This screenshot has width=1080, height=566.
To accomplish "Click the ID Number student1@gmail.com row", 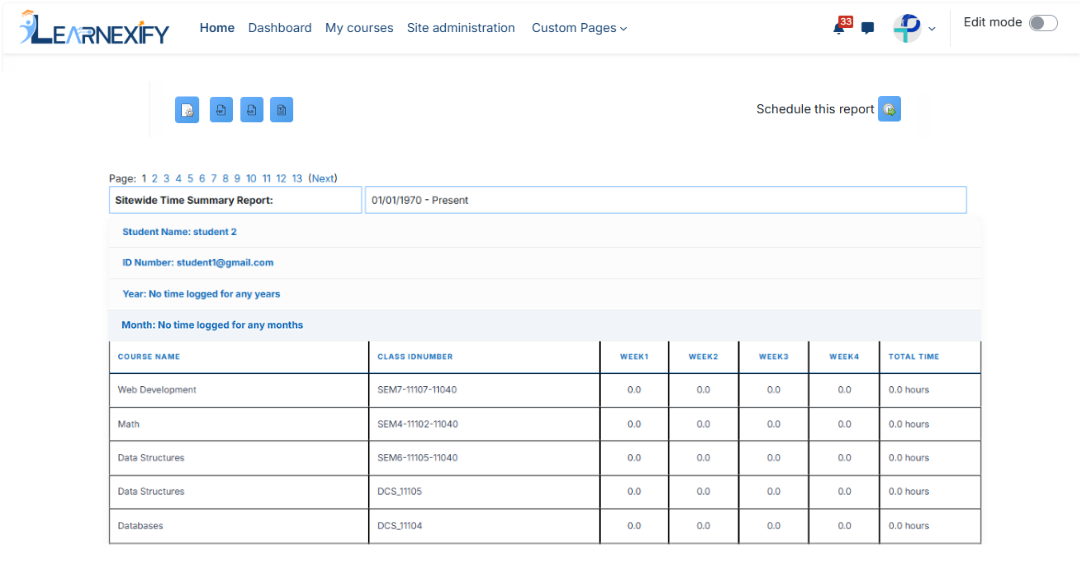I will (545, 263).
